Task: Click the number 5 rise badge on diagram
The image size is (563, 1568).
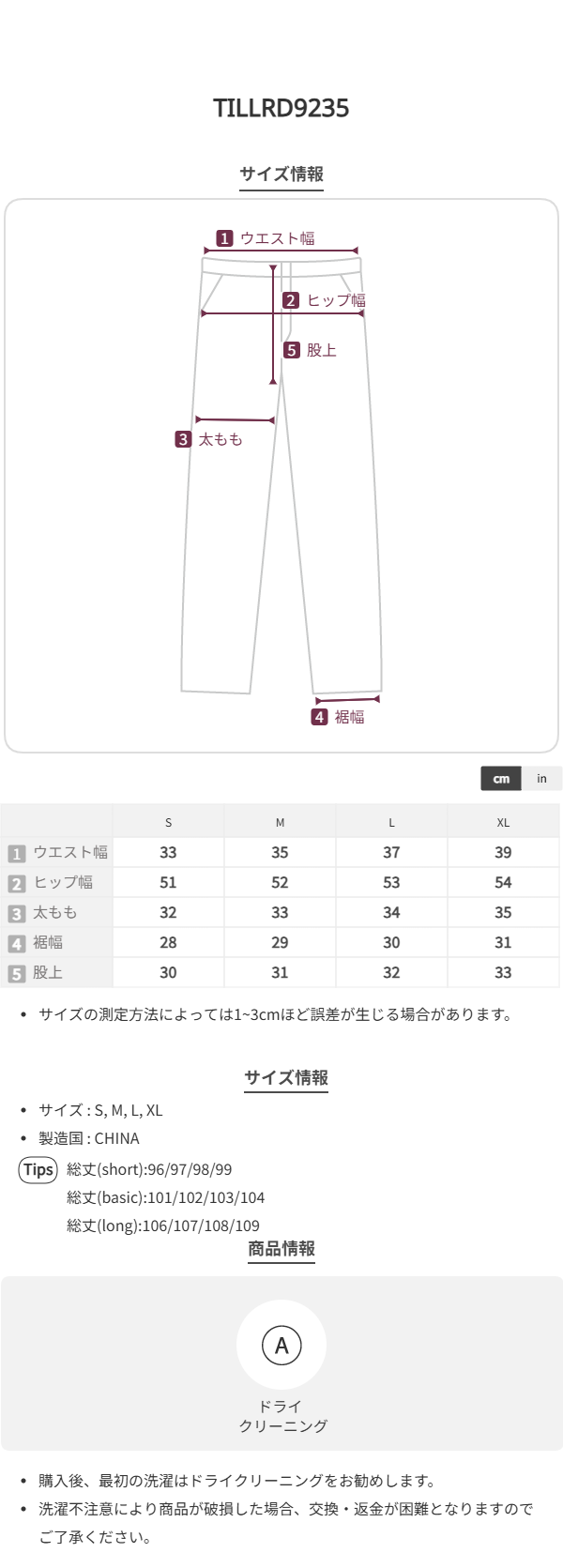Action: coord(292,350)
